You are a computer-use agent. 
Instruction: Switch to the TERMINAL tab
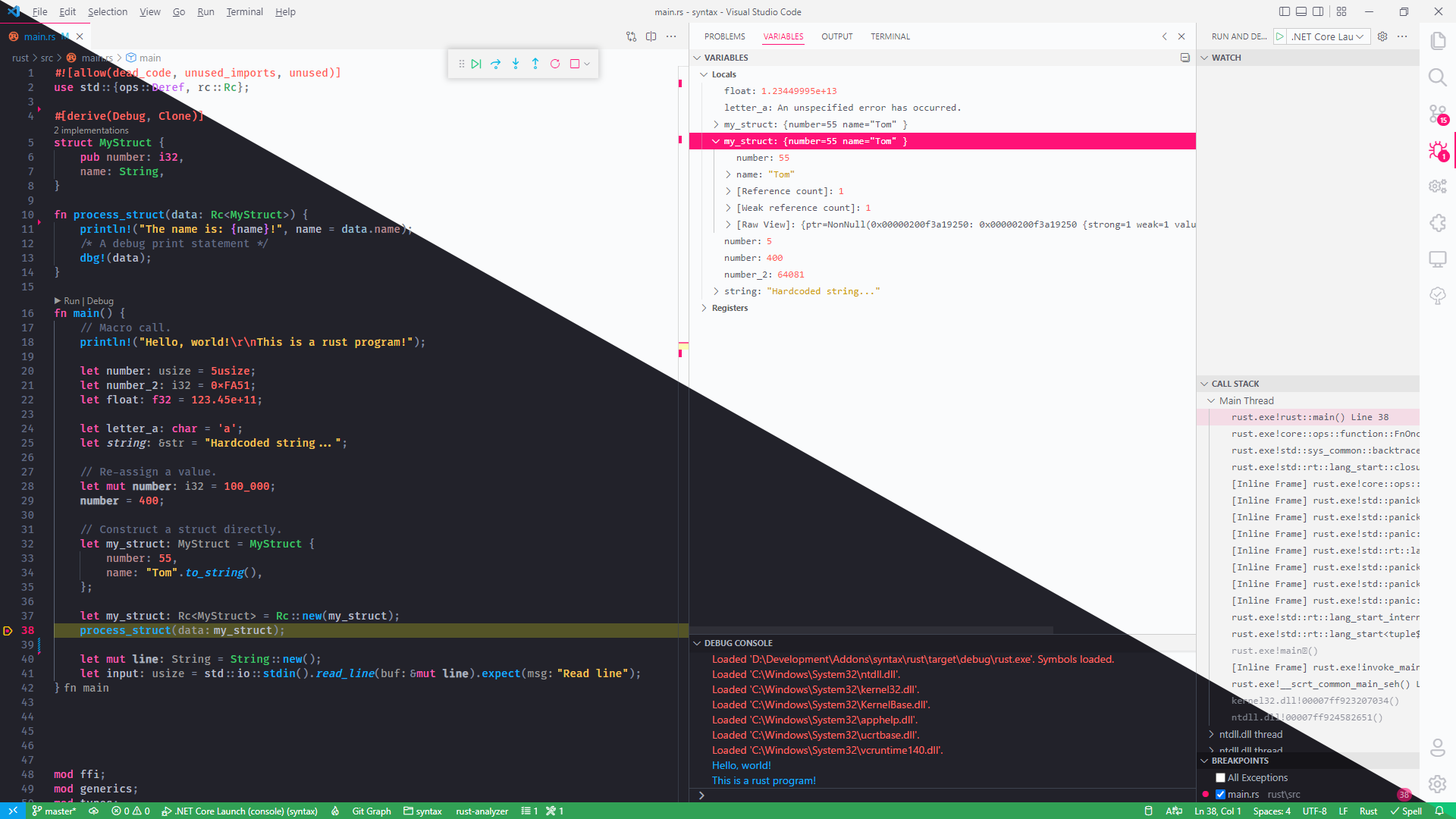890,36
